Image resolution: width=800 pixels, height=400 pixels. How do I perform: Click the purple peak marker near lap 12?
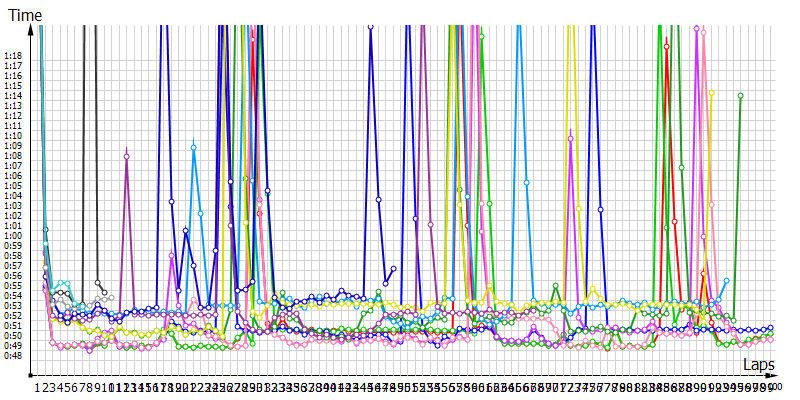126,156
